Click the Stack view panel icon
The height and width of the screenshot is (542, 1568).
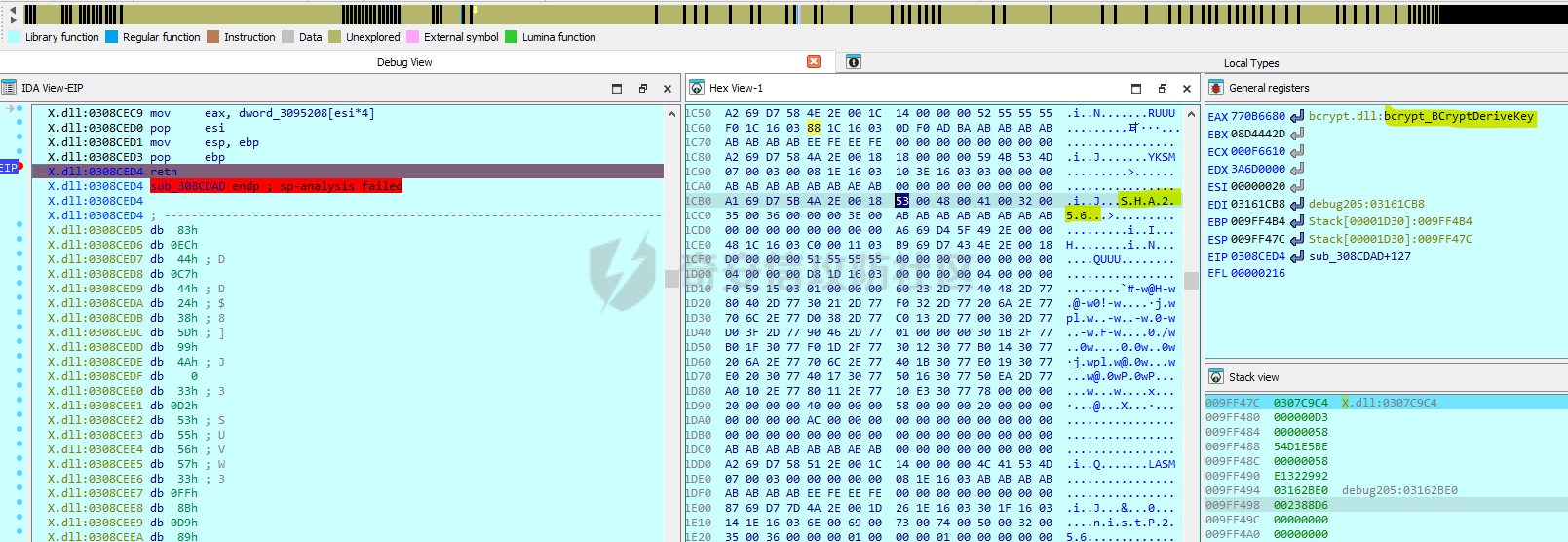pos(1215,377)
